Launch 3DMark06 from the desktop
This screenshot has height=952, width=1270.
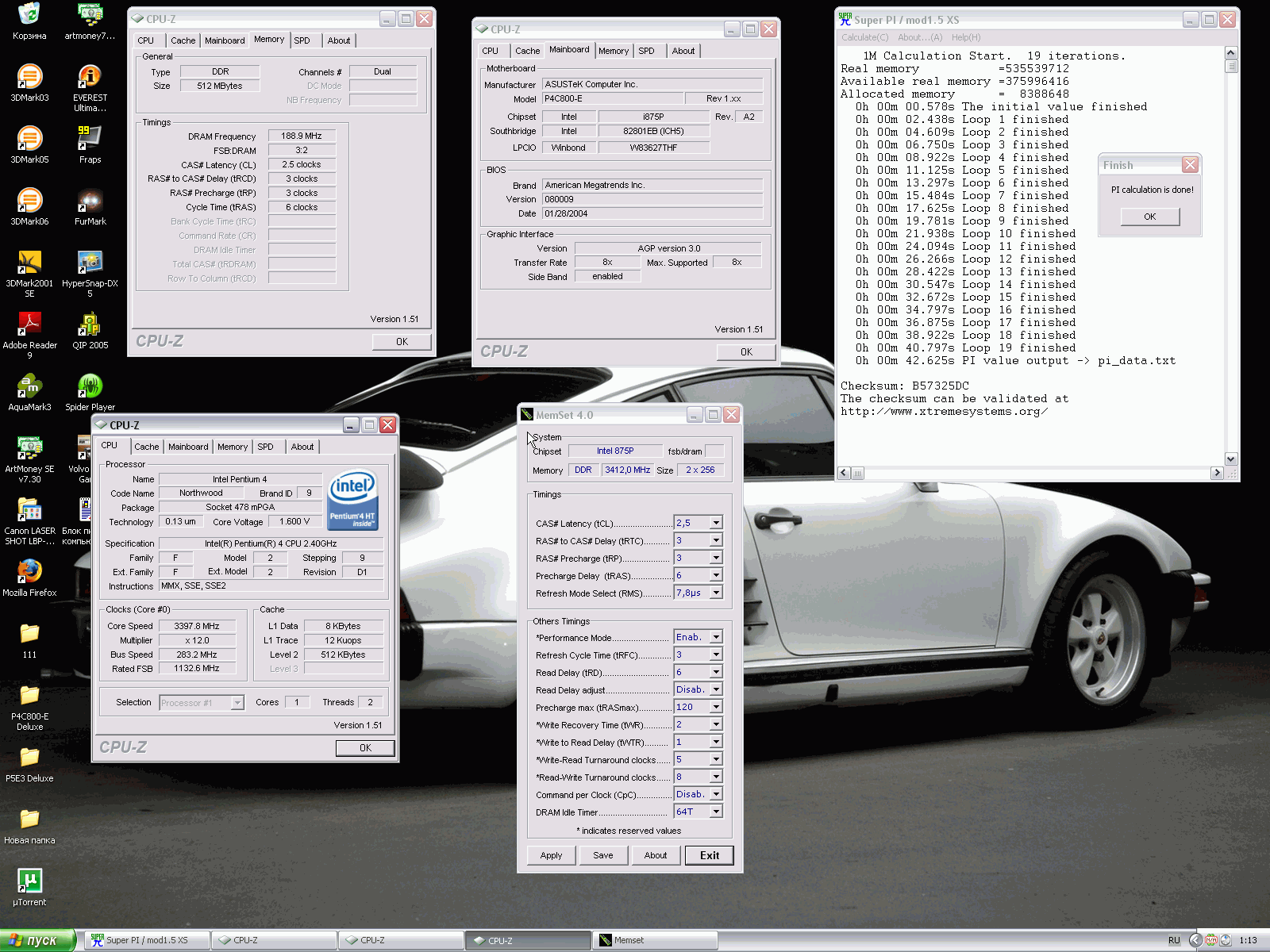pos(29,207)
